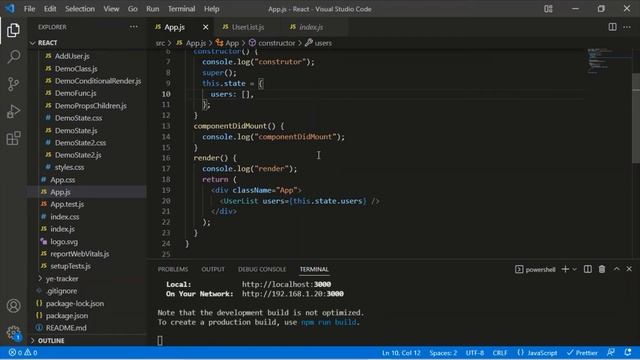640x360 pixels.
Task: Open Run and Debug view icon
Action: [x=13, y=111]
